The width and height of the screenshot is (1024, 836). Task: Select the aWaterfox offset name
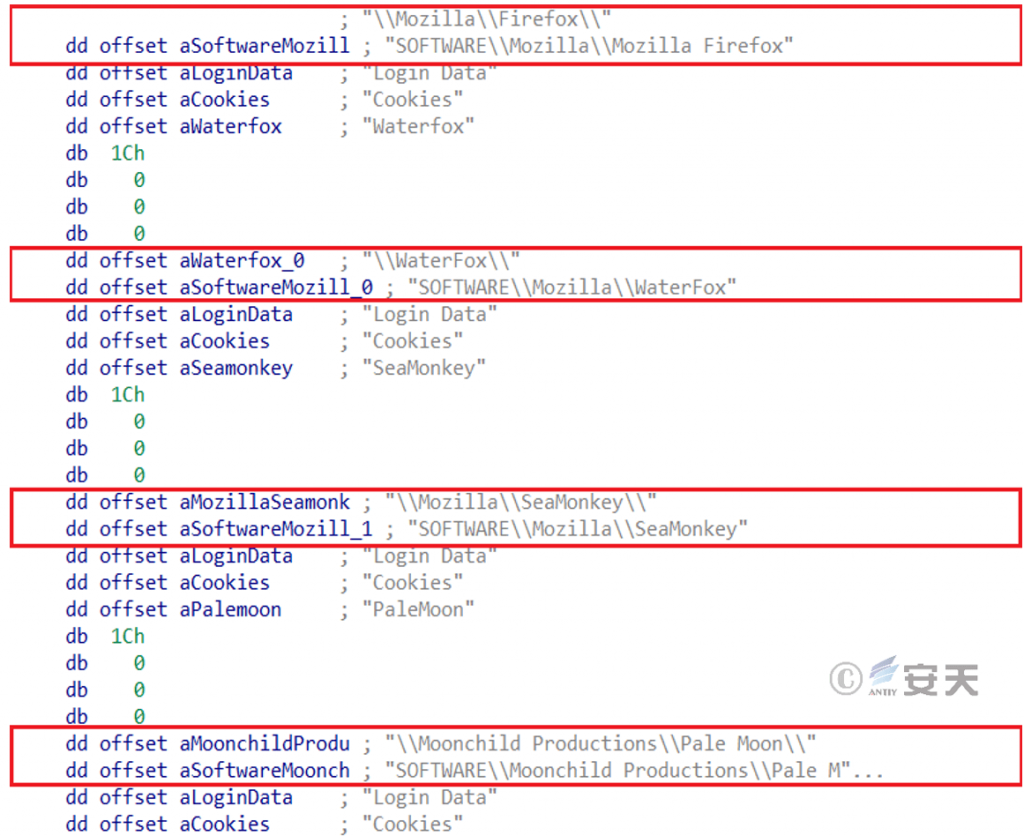coord(230,126)
